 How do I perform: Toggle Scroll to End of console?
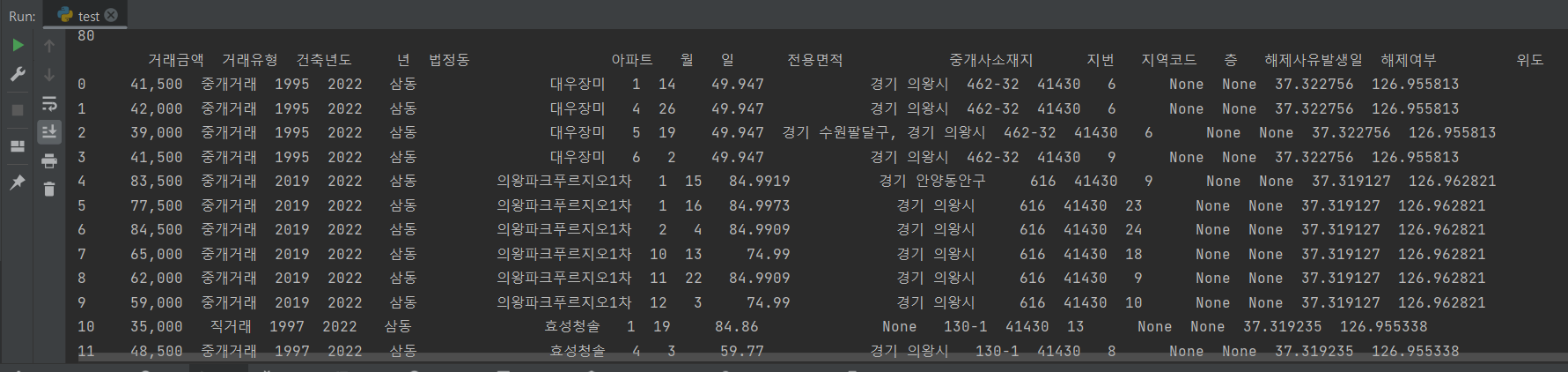(x=49, y=131)
